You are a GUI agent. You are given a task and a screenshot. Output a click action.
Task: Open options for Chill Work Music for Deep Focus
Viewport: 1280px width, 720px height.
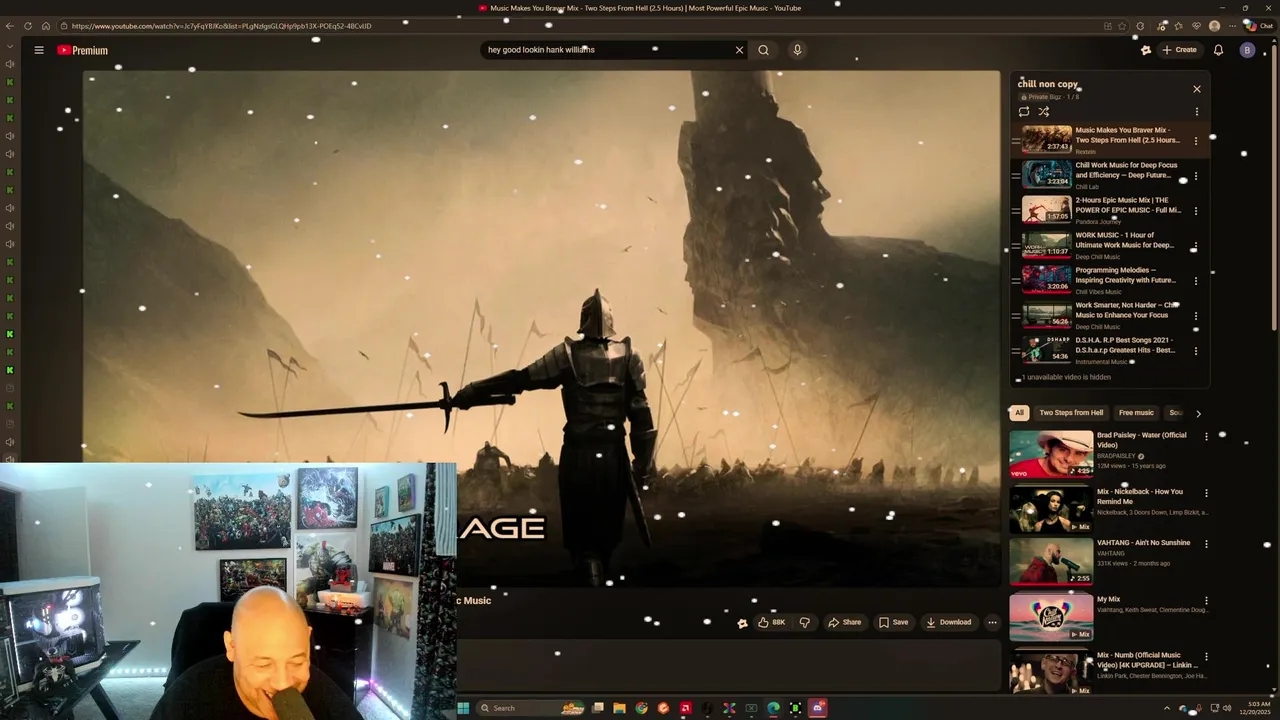1196,176
